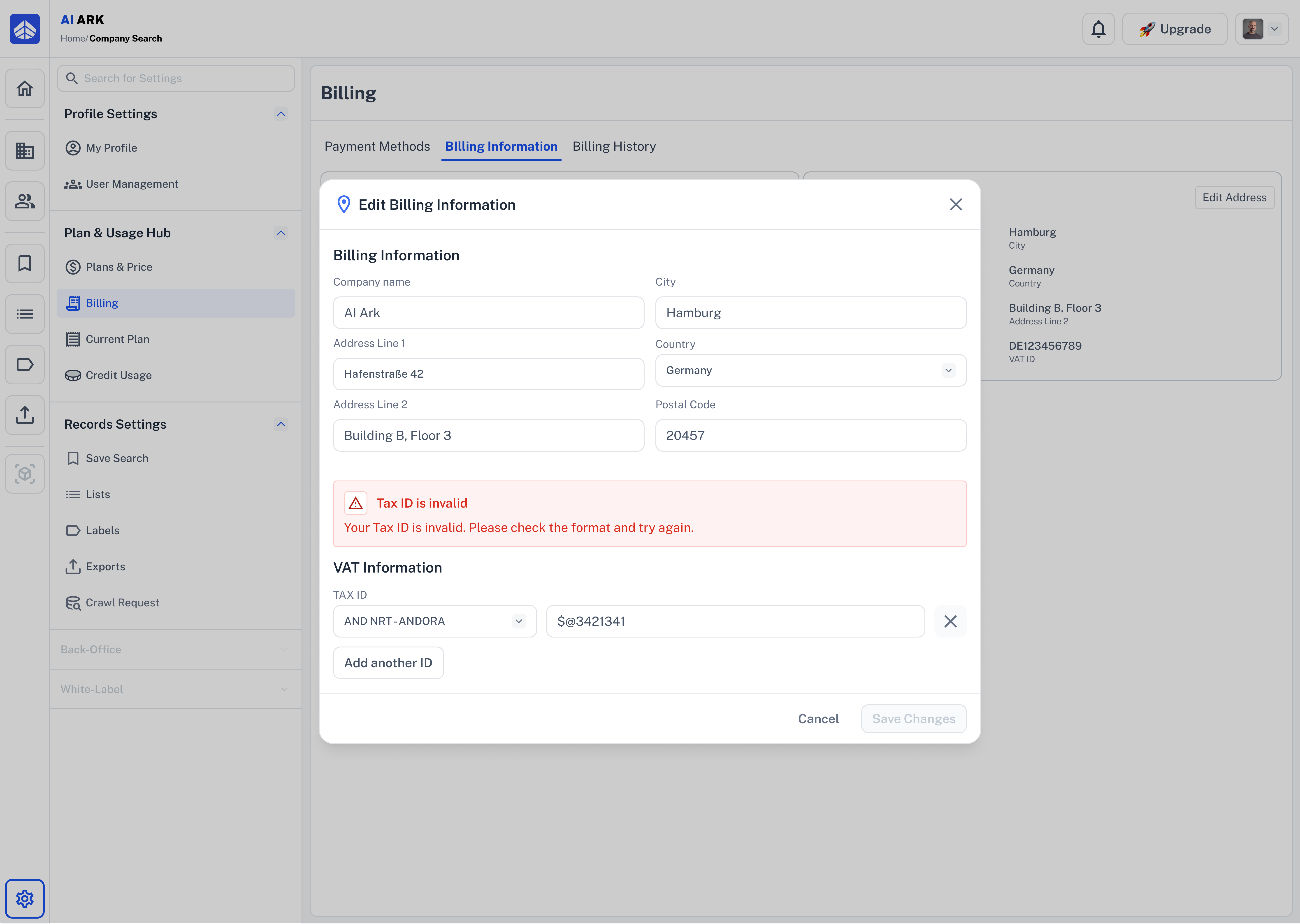Open My Profile settings
The width and height of the screenshot is (1300, 924).
click(176, 148)
